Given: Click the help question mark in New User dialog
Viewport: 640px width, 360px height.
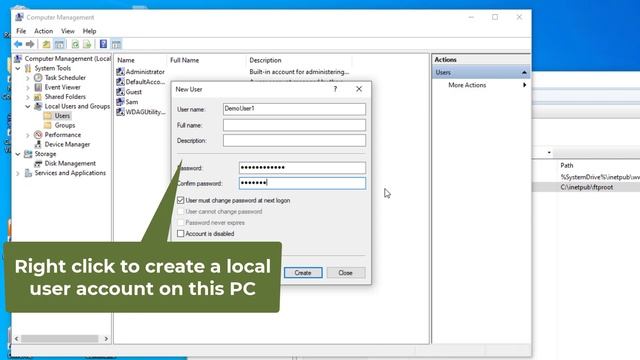Looking at the screenshot, I should tap(336, 89).
